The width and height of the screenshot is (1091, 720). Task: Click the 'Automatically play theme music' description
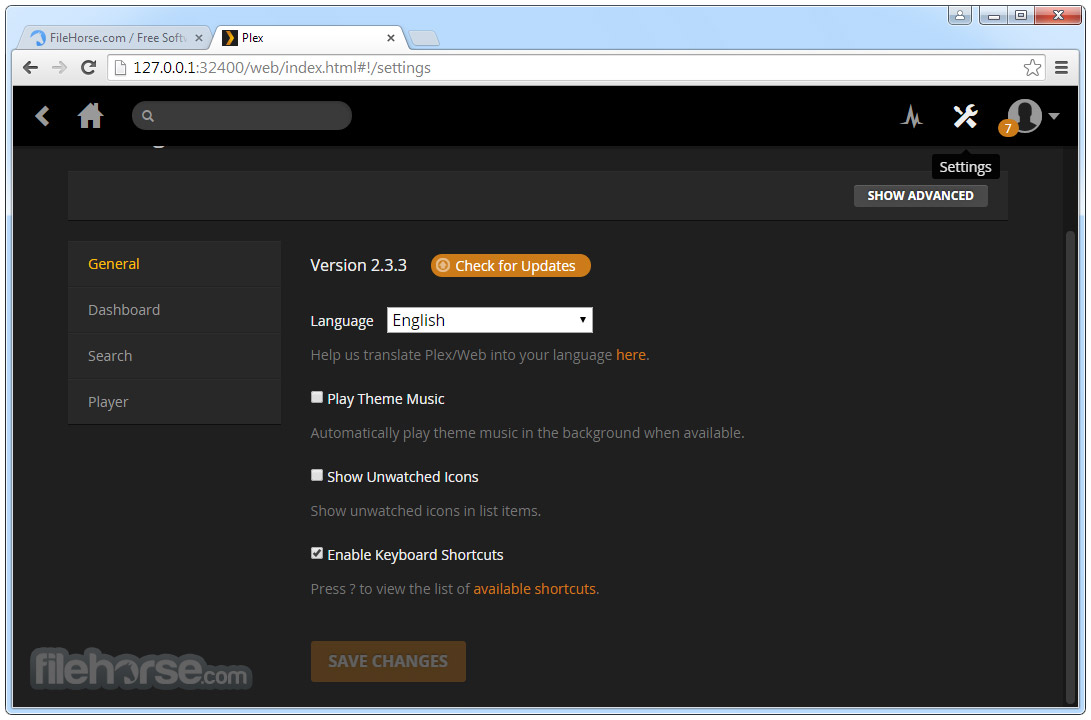coord(527,433)
